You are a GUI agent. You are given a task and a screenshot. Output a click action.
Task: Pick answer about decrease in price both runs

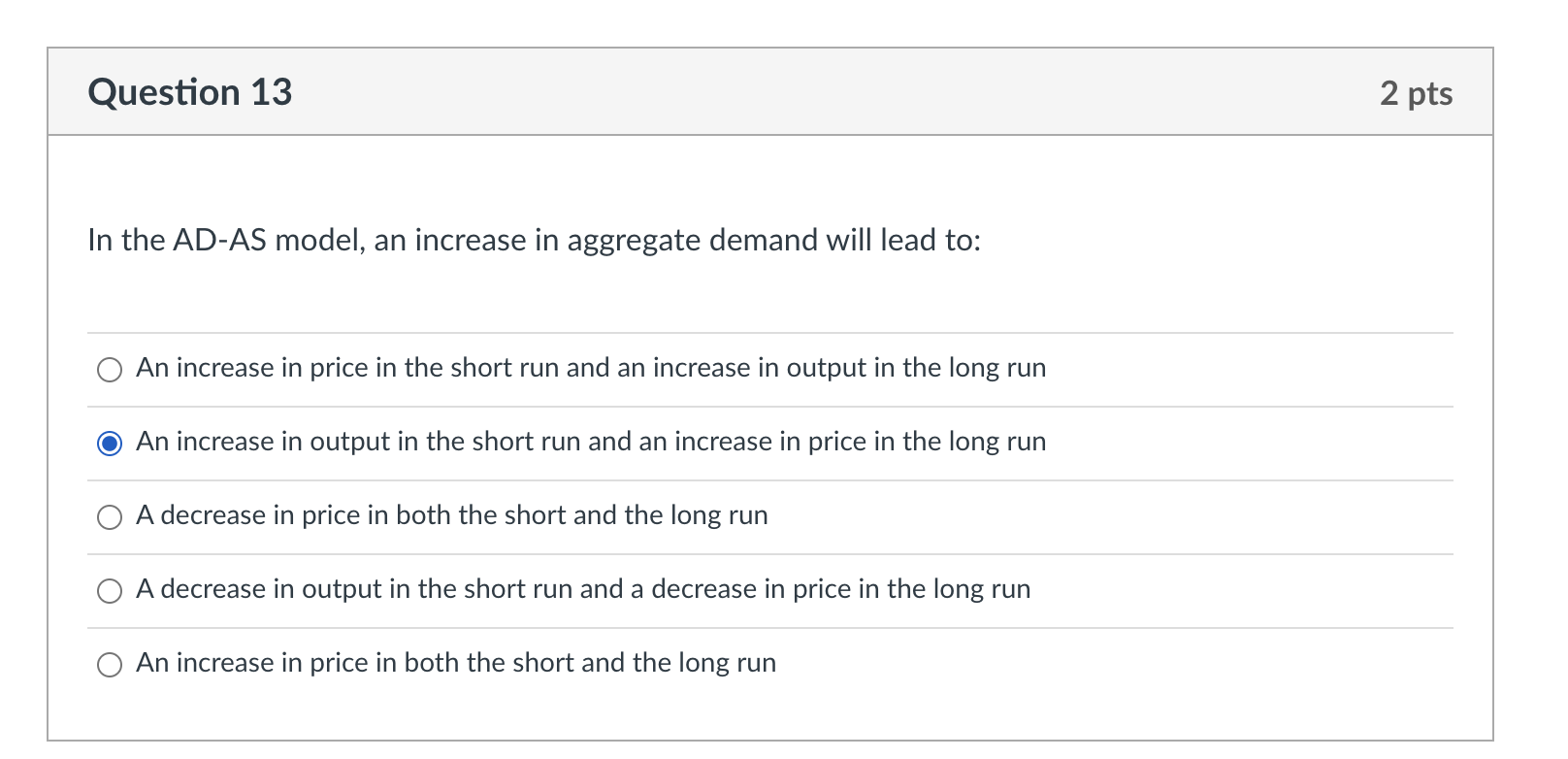click(x=110, y=515)
